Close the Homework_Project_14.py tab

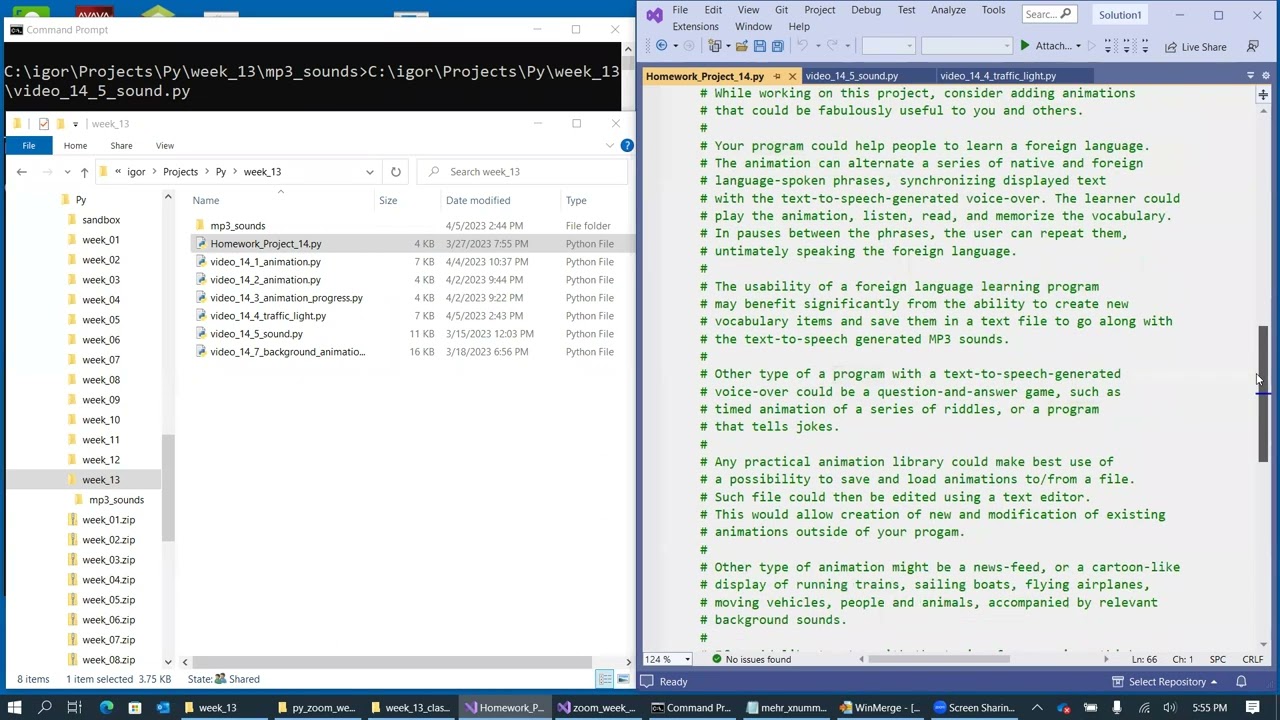[x=792, y=76]
